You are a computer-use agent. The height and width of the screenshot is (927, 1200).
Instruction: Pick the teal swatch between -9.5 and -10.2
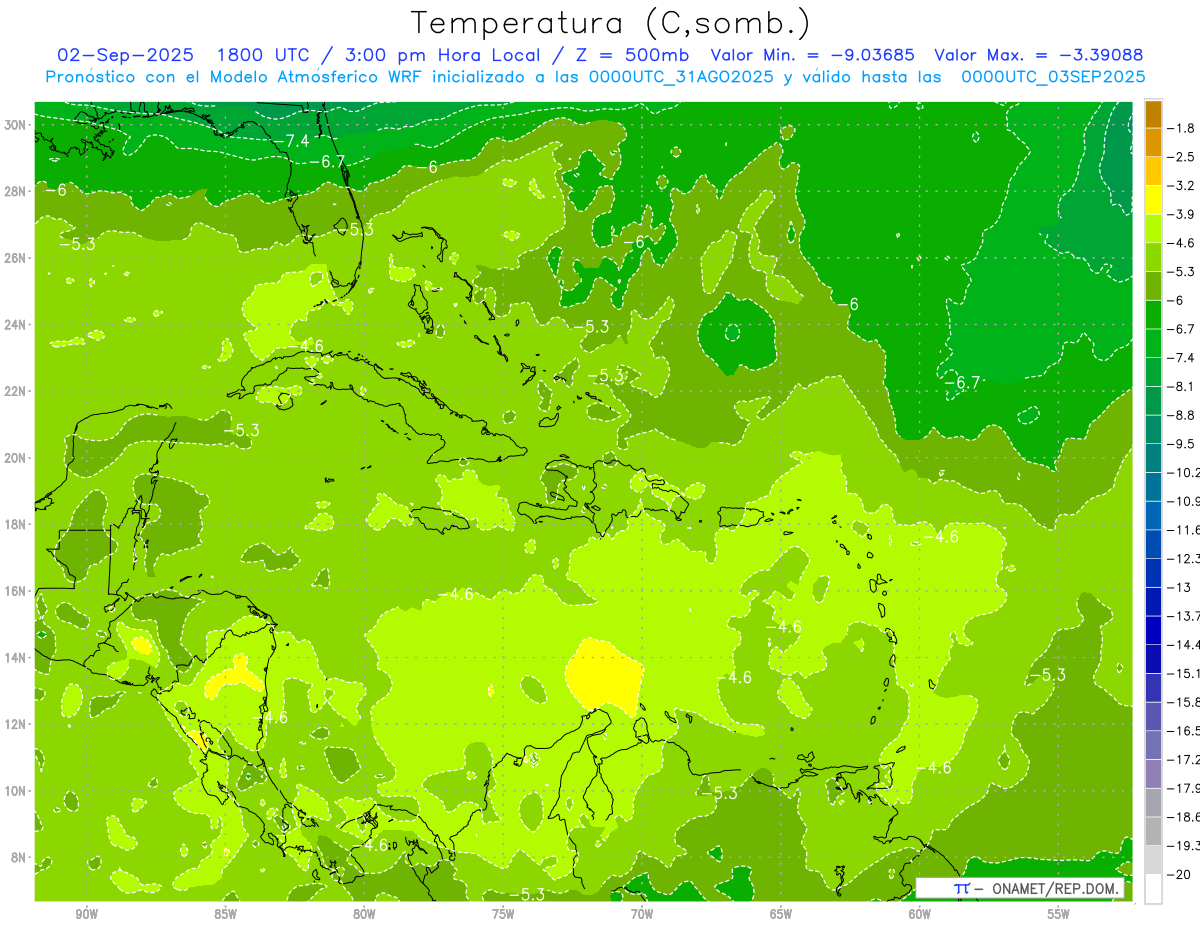(x=1153, y=458)
